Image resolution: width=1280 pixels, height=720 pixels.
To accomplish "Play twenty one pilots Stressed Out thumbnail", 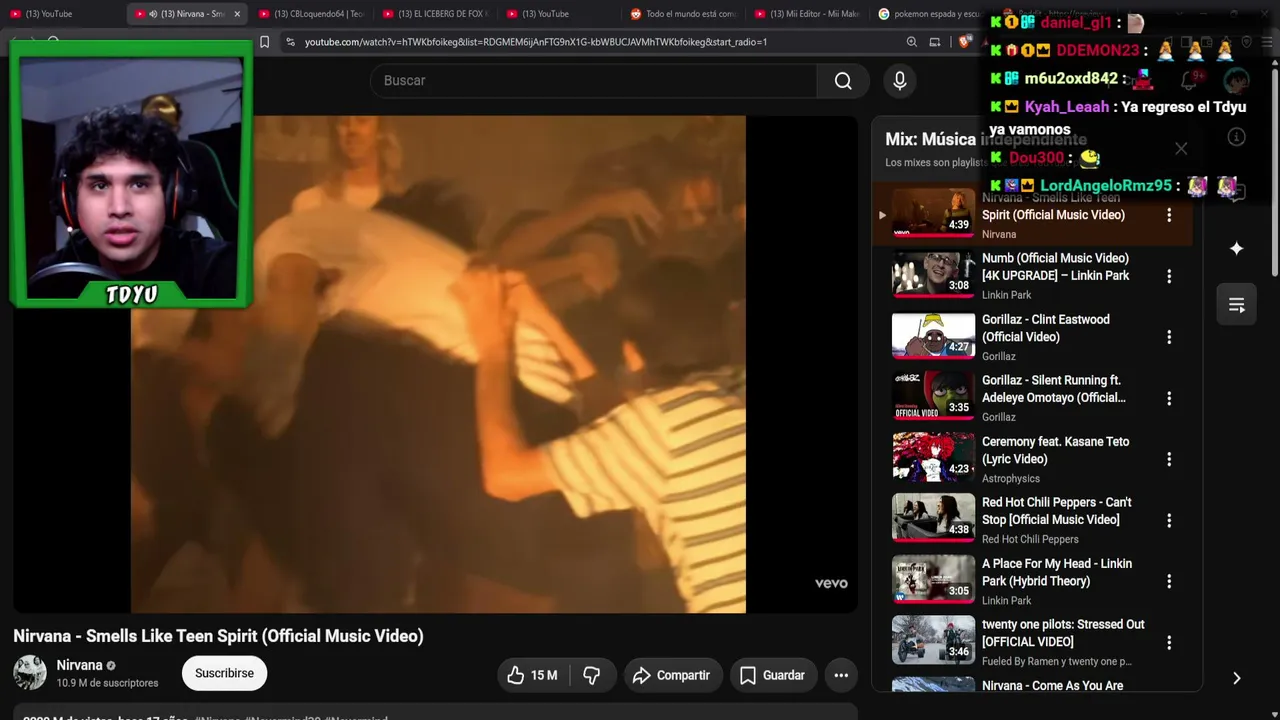I will point(933,641).
